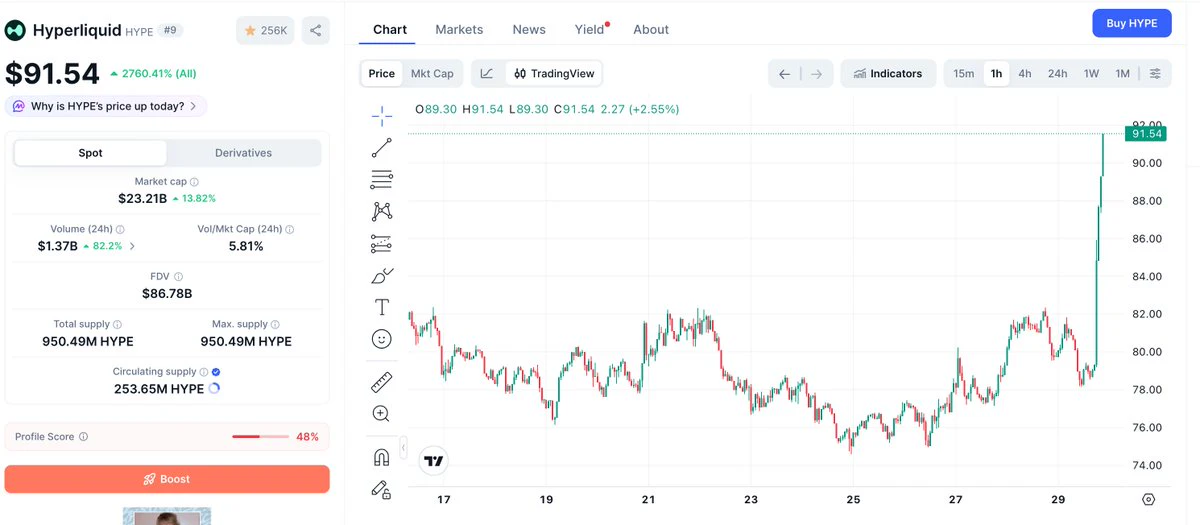Switch to simple line chart view

[487, 73]
